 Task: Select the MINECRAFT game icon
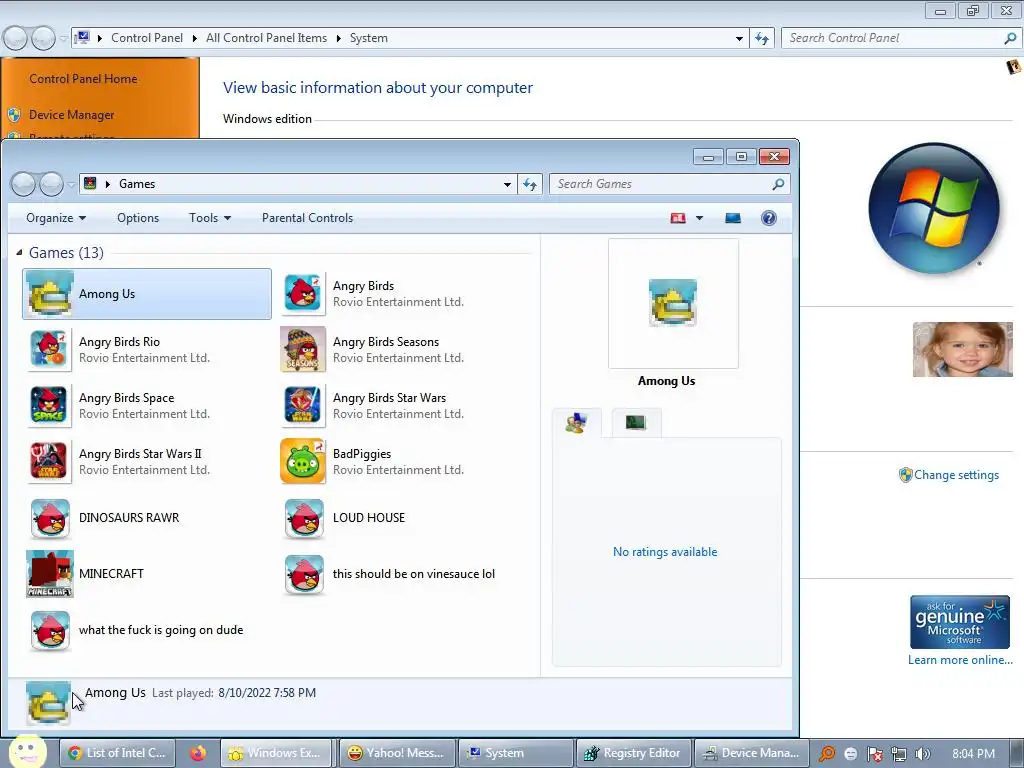(50, 574)
